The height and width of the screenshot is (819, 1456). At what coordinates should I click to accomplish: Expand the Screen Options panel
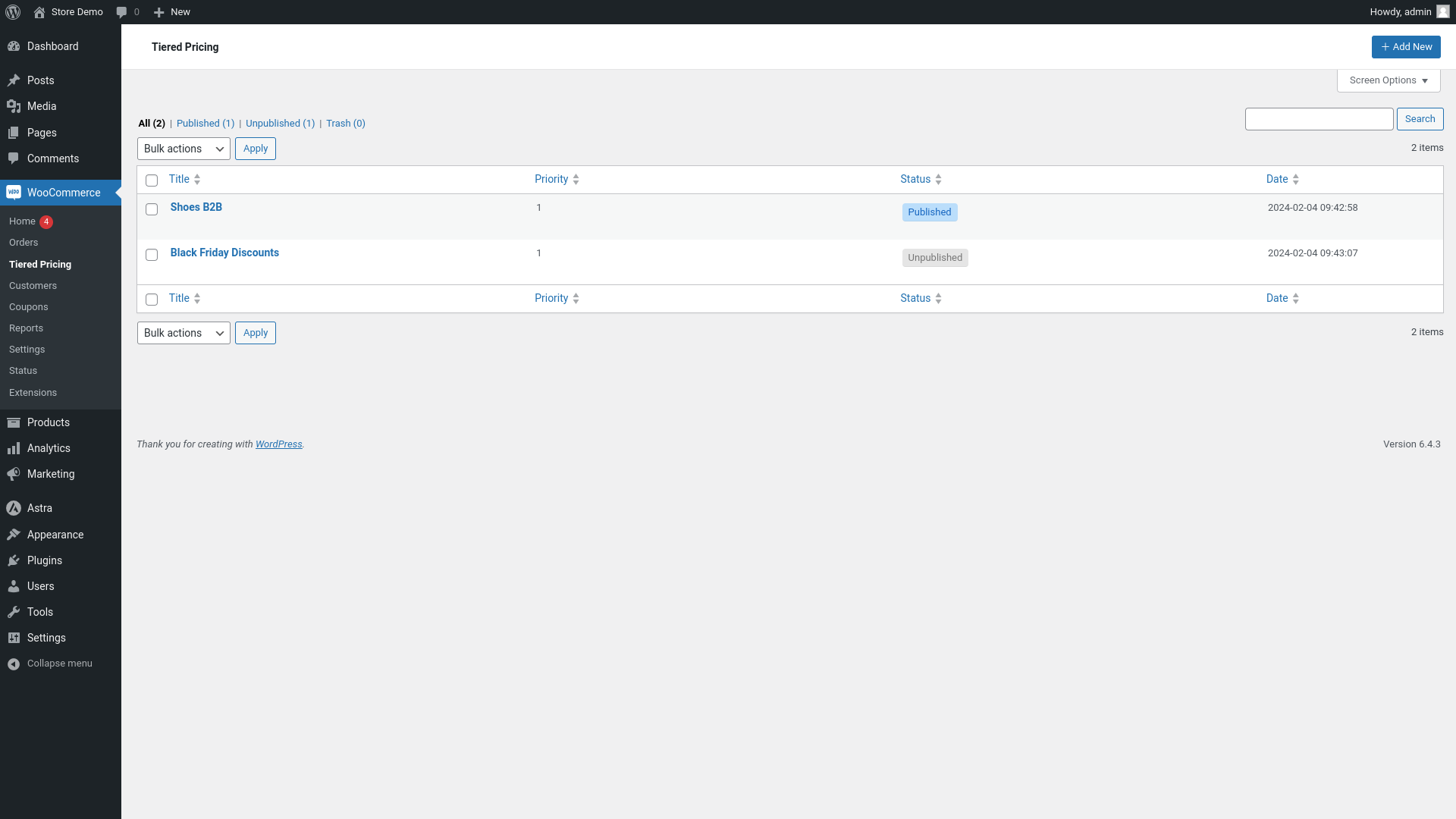click(1388, 80)
